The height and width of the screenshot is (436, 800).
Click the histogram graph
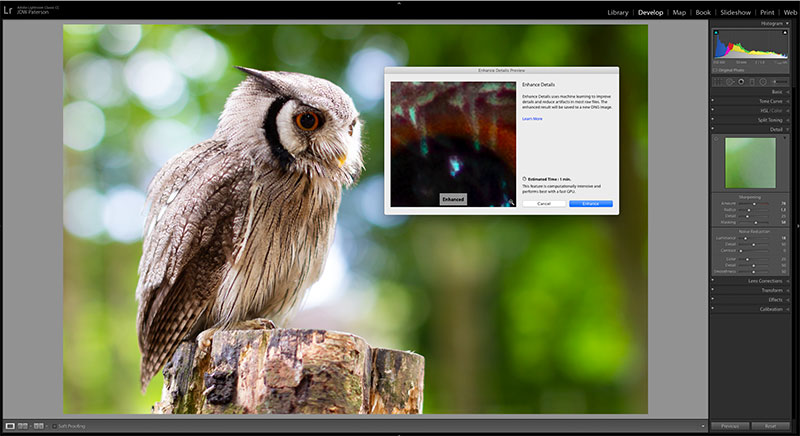750,44
